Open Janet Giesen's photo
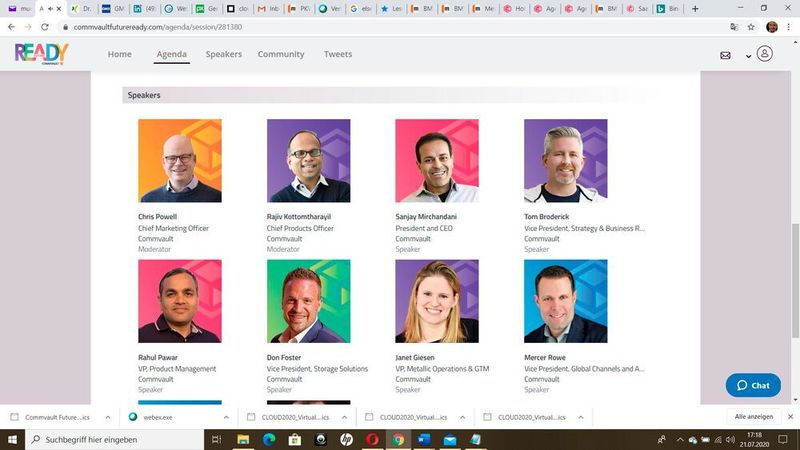 pyautogui.click(x=437, y=301)
